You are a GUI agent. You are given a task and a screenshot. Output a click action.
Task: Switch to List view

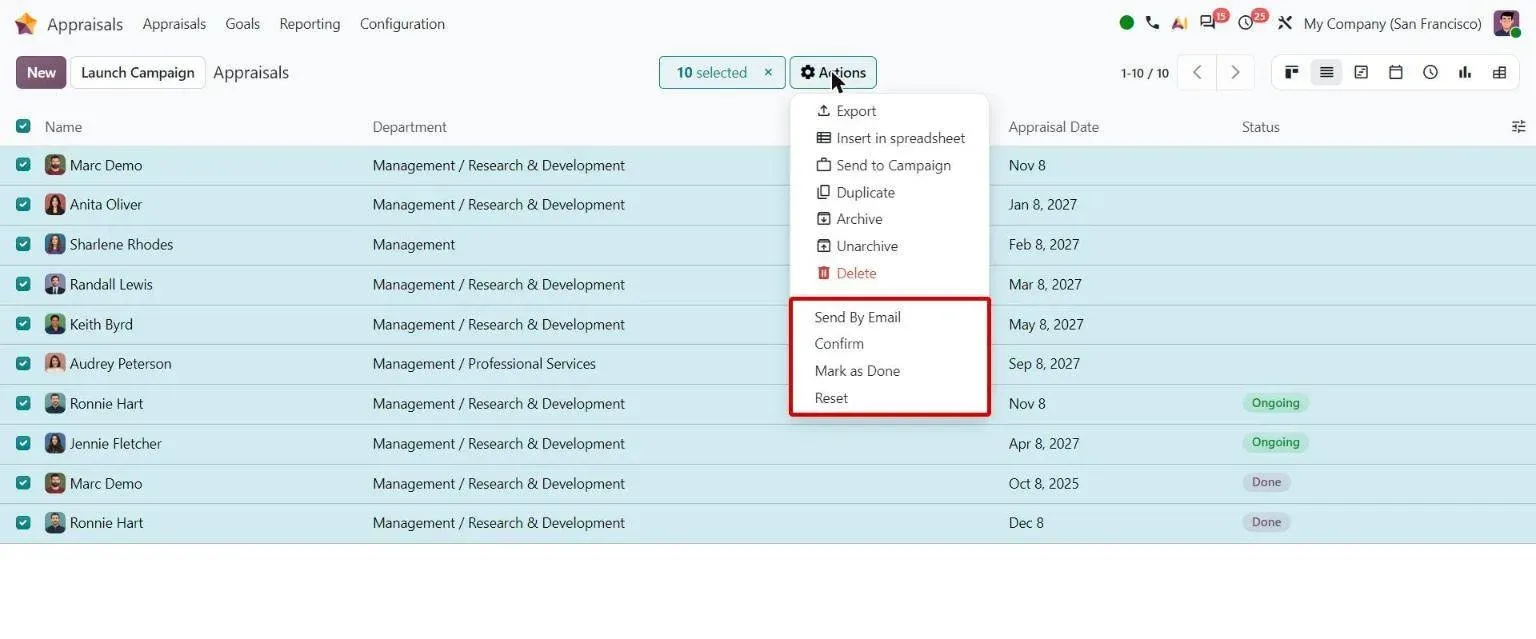coord(1326,72)
